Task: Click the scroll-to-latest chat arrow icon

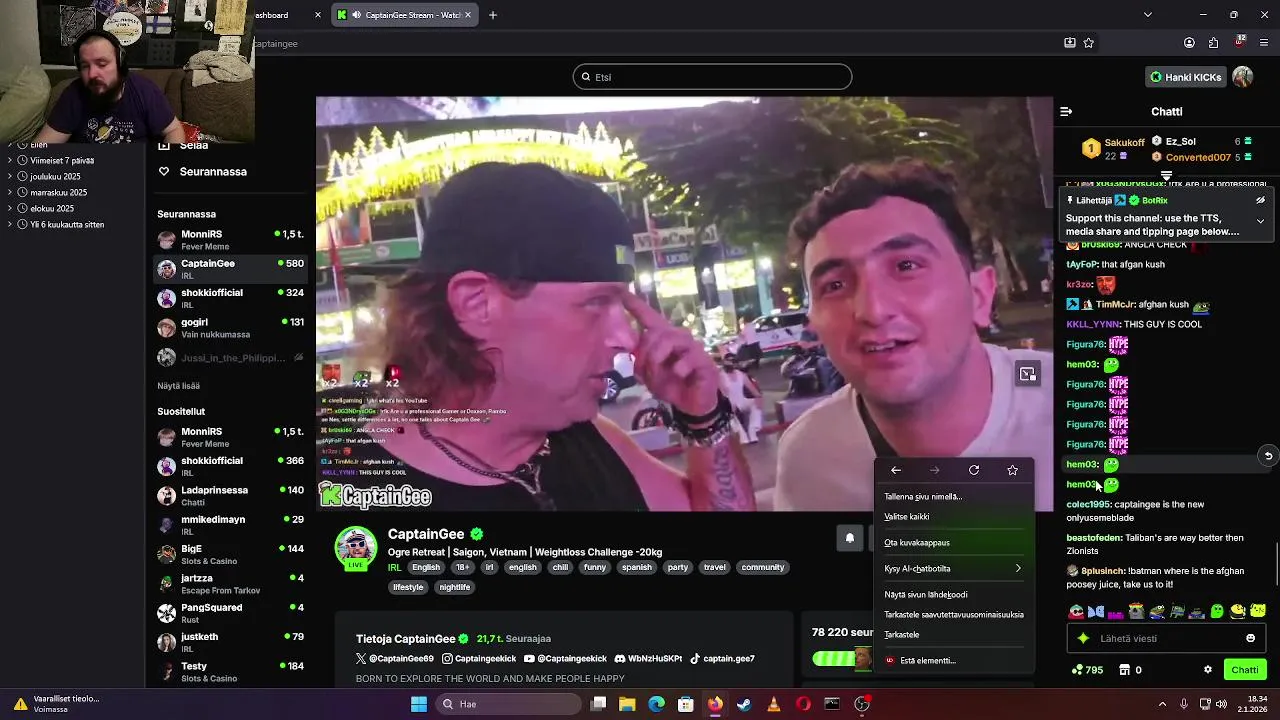Action: tap(1268, 456)
